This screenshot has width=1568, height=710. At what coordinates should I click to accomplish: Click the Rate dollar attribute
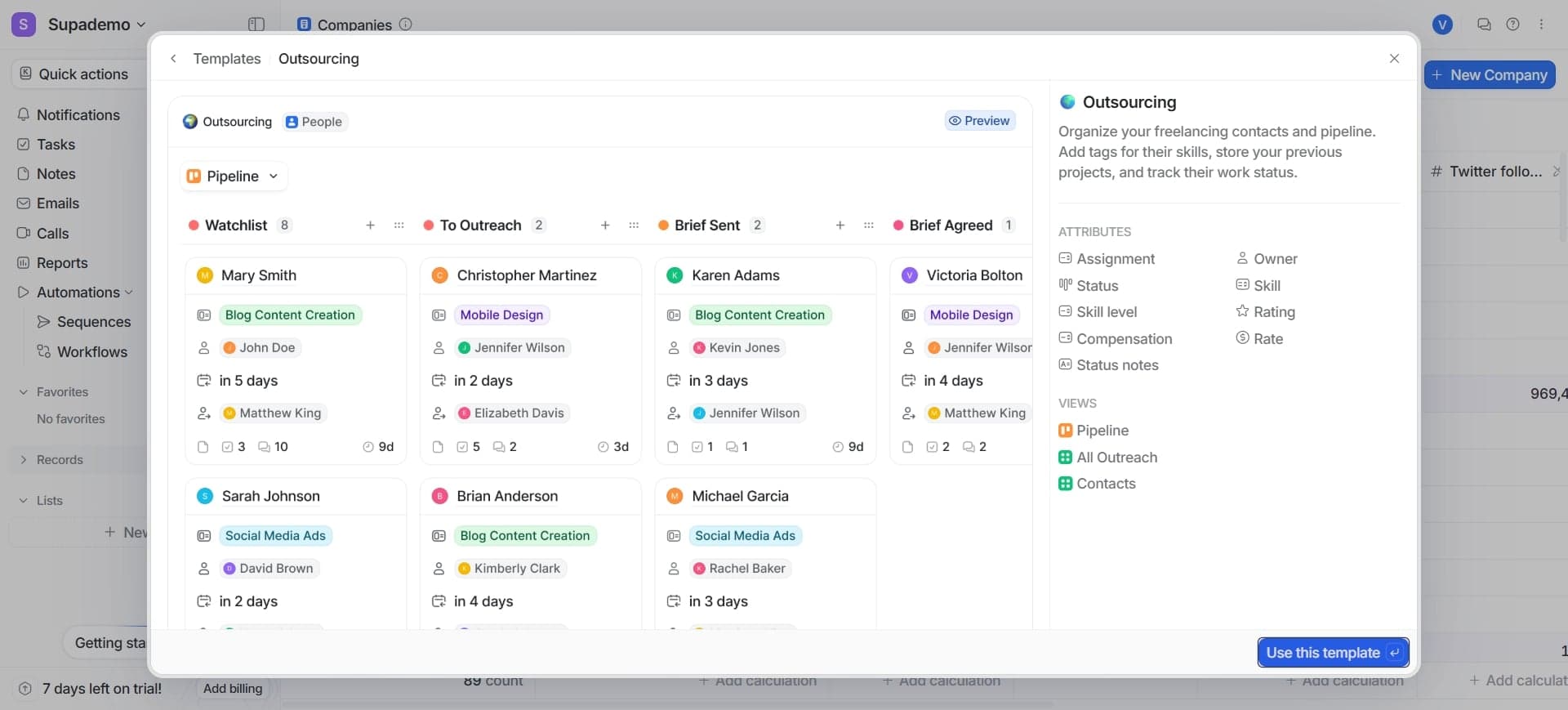coord(1259,339)
